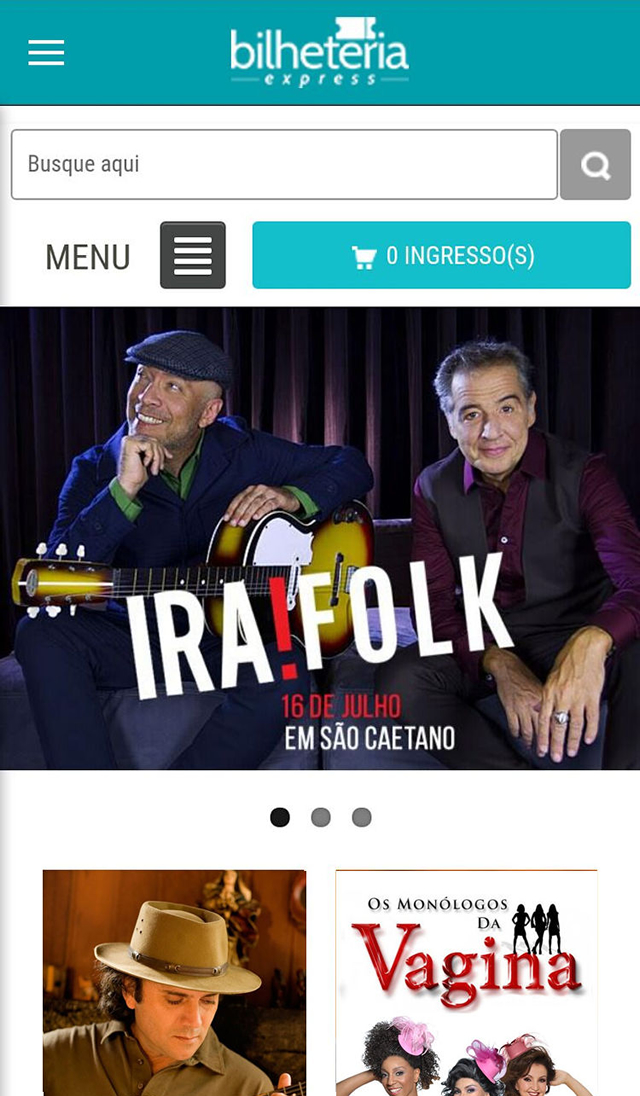Switch to the third carousel dot
The height and width of the screenshot is (1096, 640).
pos(361,817)
